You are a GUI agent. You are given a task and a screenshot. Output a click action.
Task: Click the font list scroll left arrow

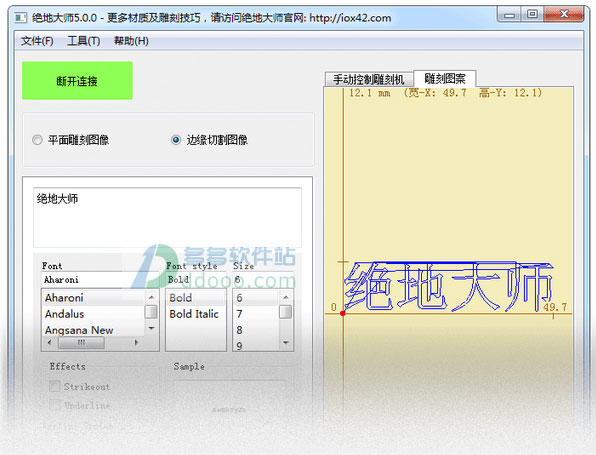tap(49, 342)
